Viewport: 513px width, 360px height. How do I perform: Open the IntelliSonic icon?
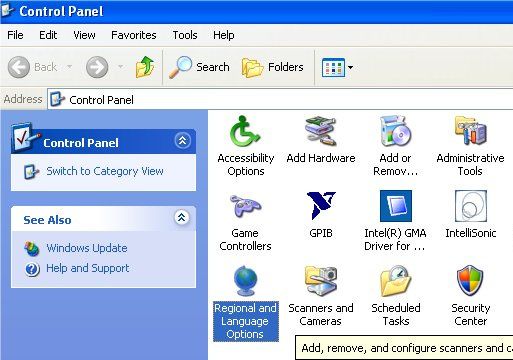pos(471,206)
